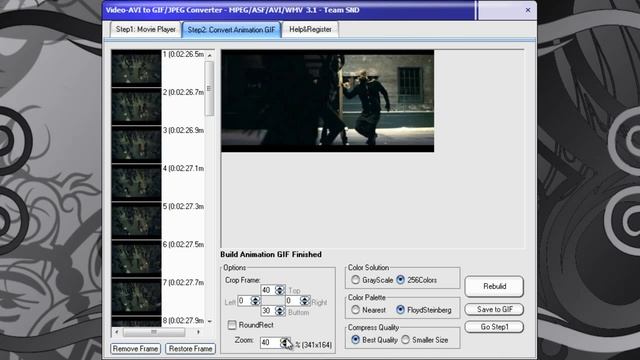Adjust the Zoom spinner arrows
The image size is (640, 360).
click(285, 342)
